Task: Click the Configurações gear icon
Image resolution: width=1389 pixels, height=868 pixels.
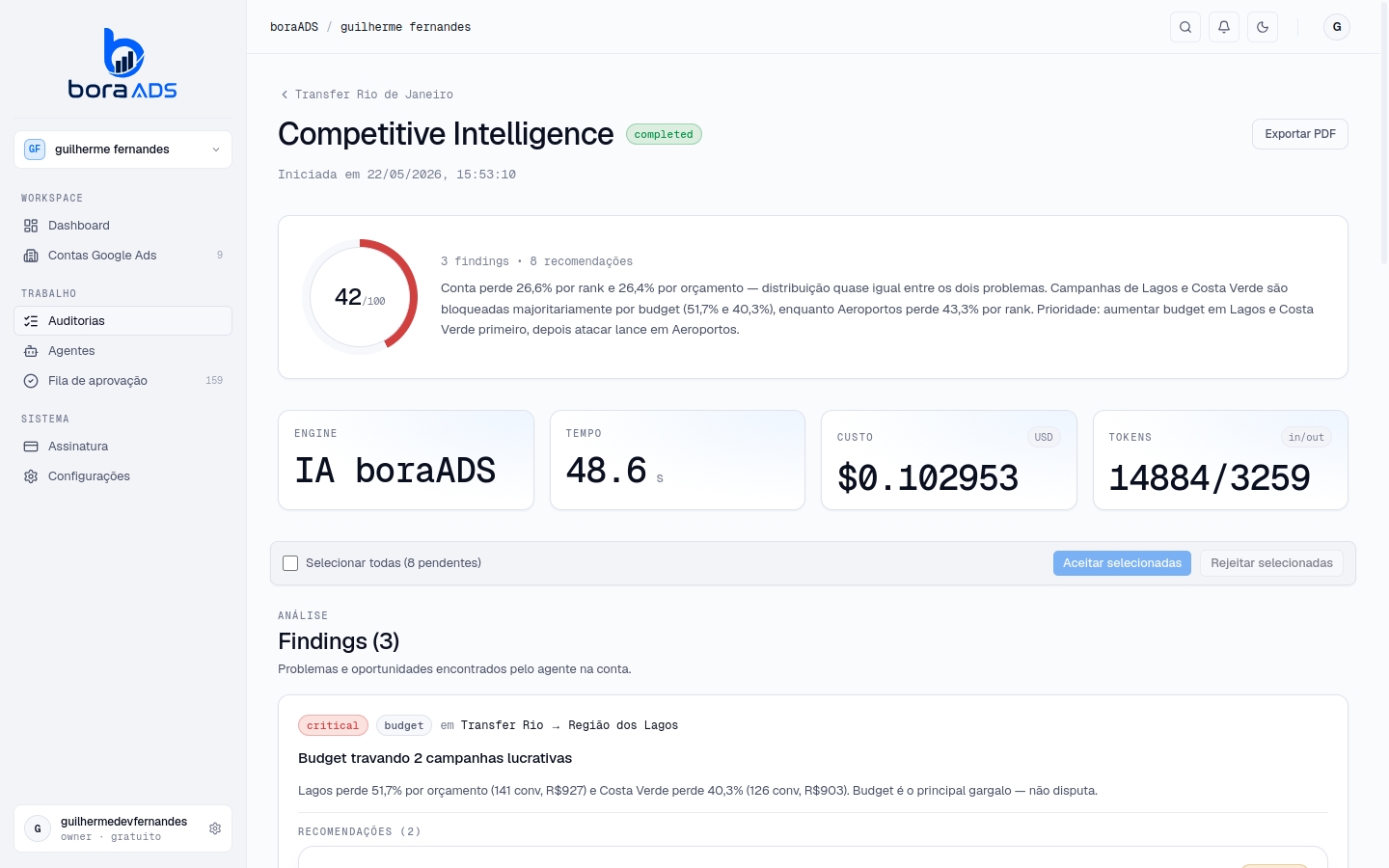Action: pyautogui.click(x=31, y=476)
